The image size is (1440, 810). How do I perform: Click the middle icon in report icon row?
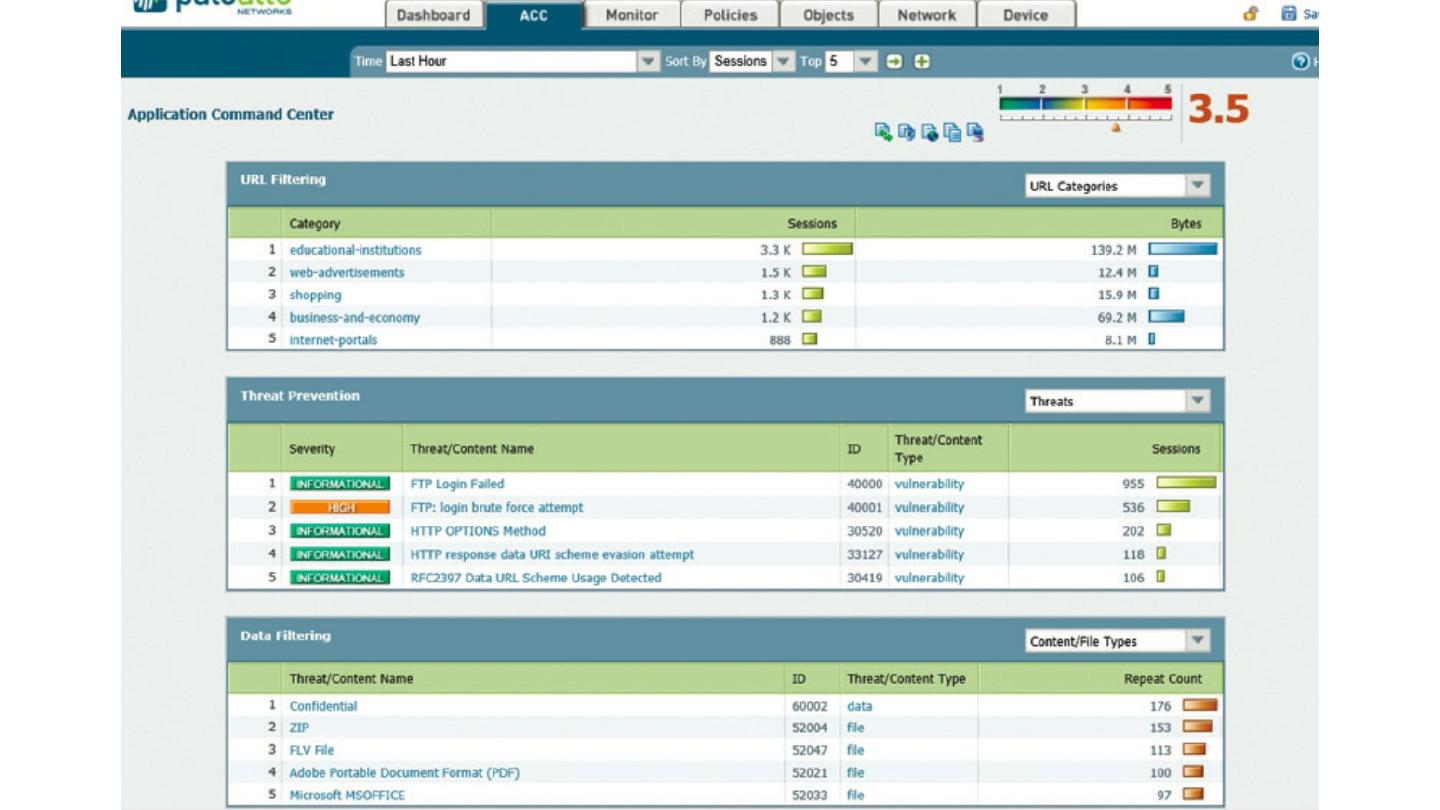(x=929, y=132)
